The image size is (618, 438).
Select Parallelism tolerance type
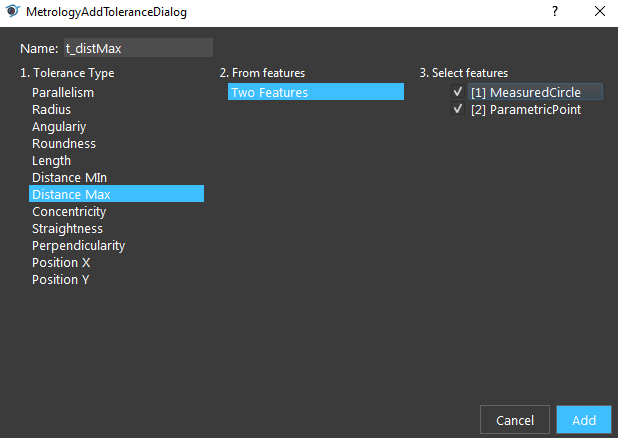click(x=117, y=93)
